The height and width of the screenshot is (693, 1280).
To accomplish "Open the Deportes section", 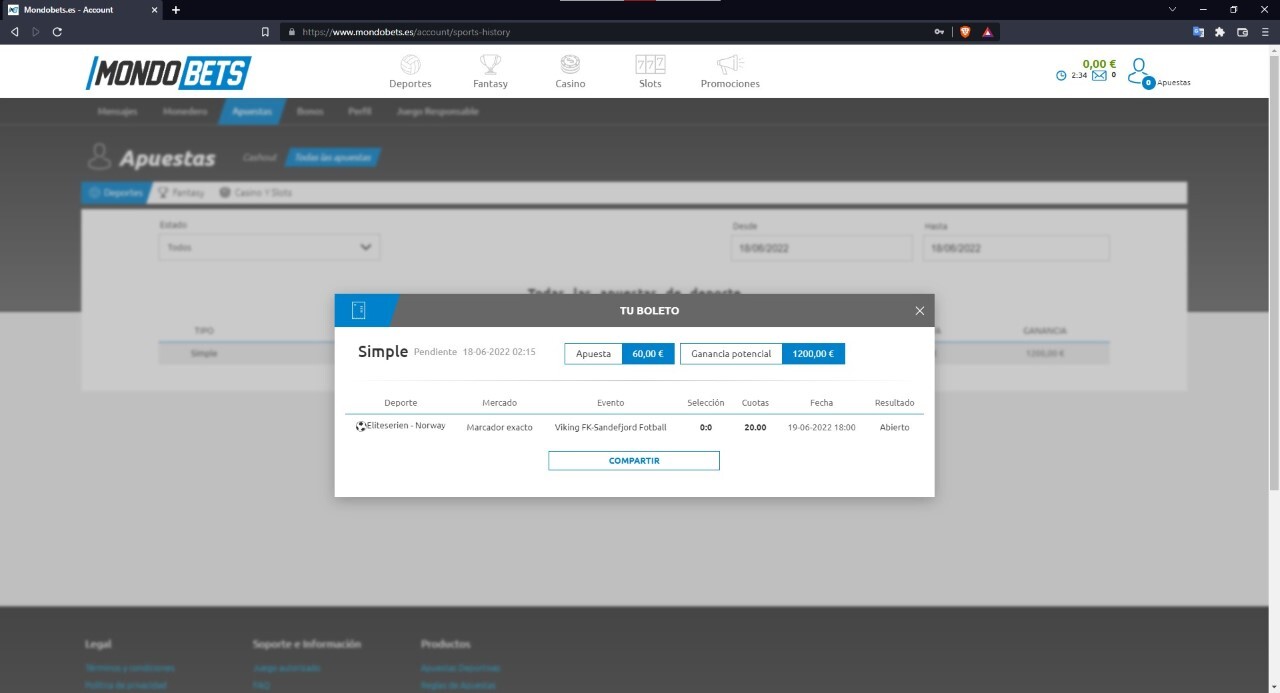I will tap(410, 71).
